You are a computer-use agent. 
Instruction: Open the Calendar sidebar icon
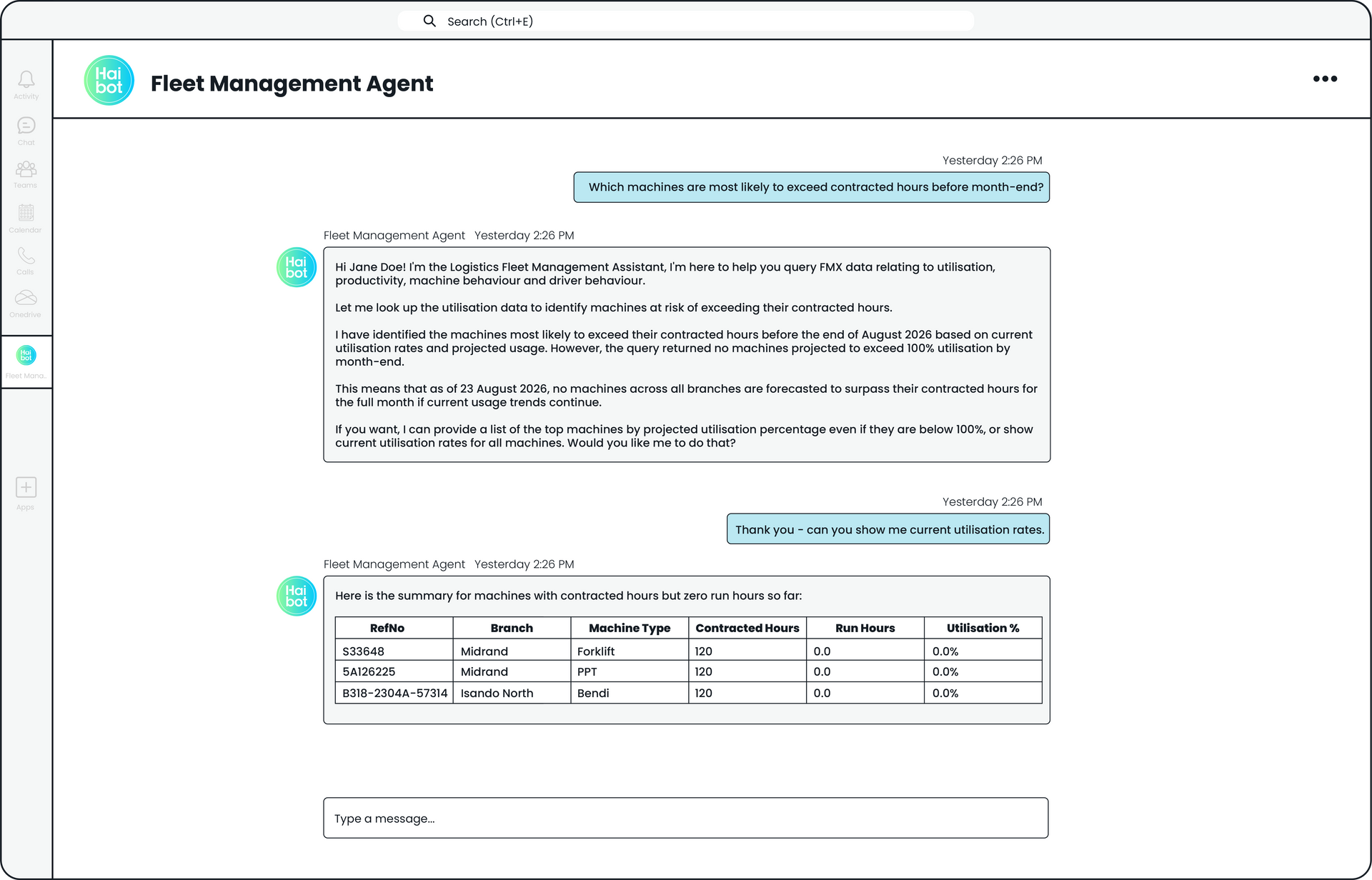pyautogui.click(x=26, y=218)
